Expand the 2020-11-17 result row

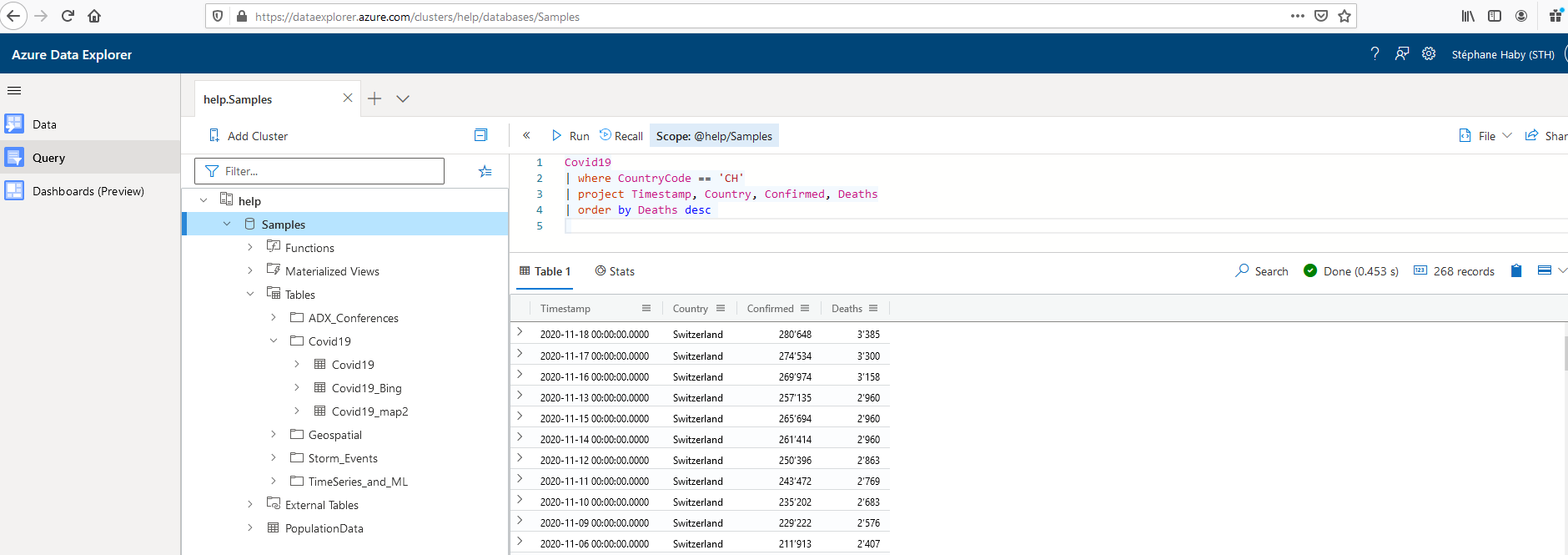[x=520, y=353]
